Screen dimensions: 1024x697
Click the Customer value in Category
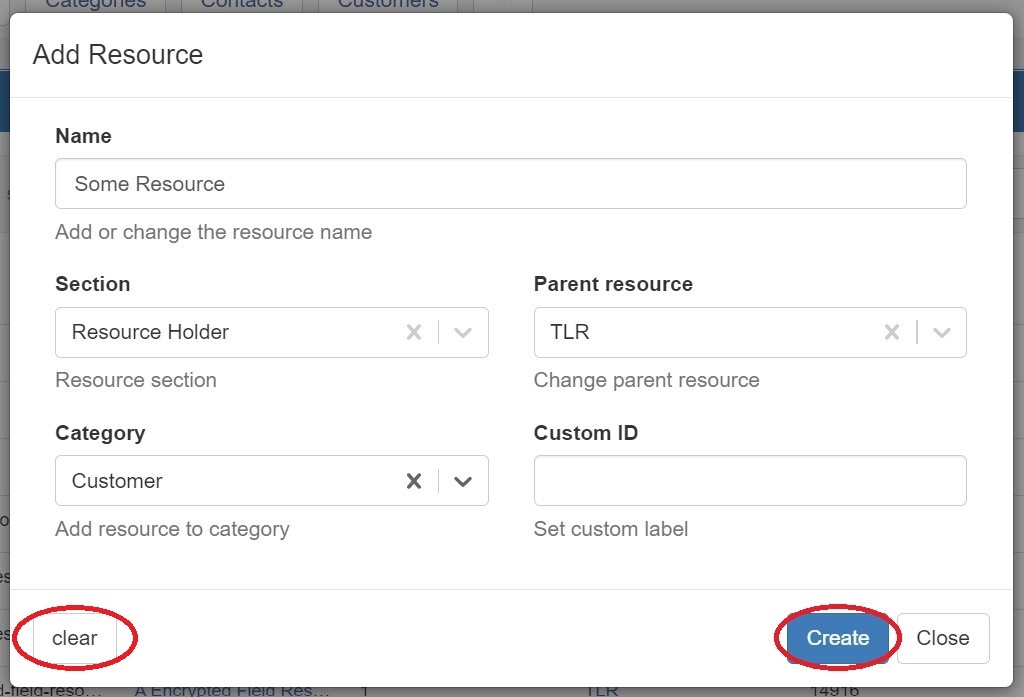tap(117, 481)
